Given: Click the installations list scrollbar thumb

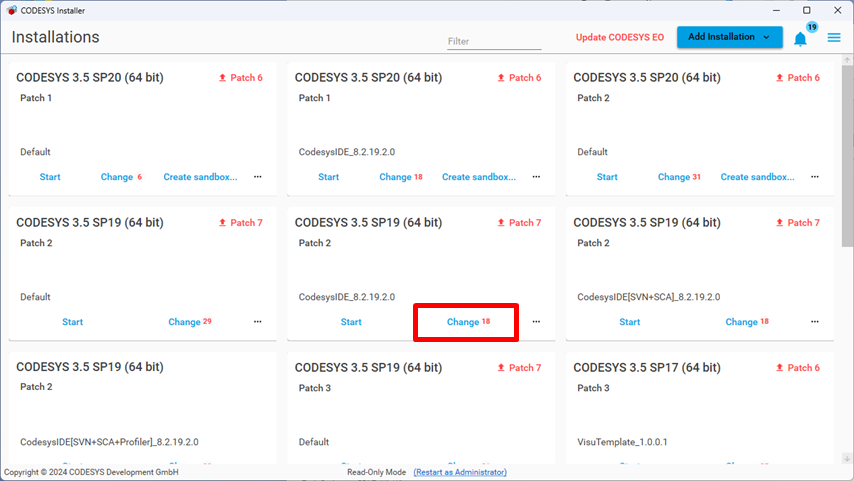Looking at the screenshot, I should click(847, 155).
